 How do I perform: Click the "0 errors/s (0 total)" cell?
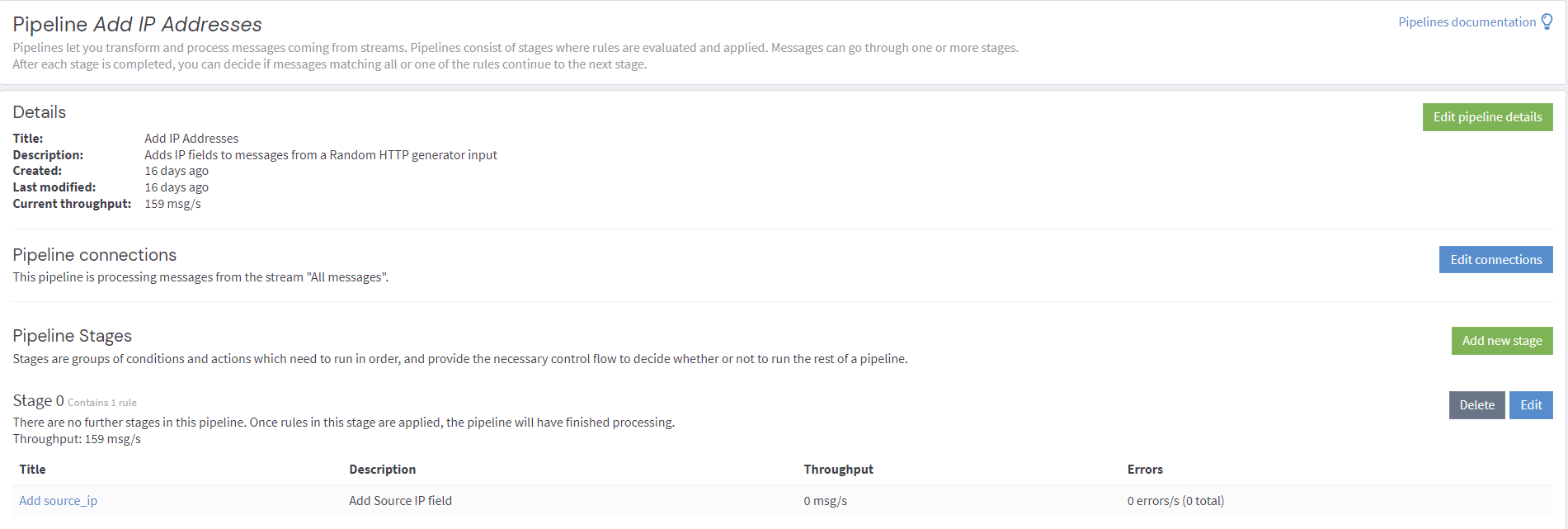(1175, 501)
